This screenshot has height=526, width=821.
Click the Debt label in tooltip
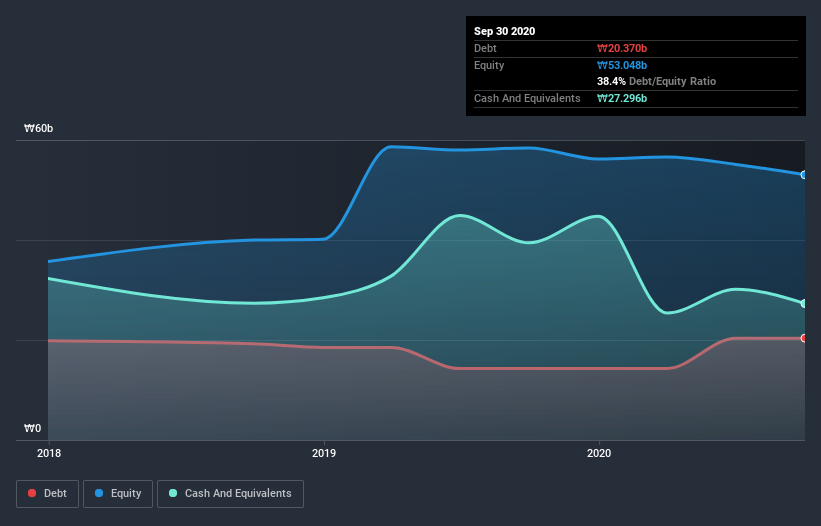click(x=485, y=48)
